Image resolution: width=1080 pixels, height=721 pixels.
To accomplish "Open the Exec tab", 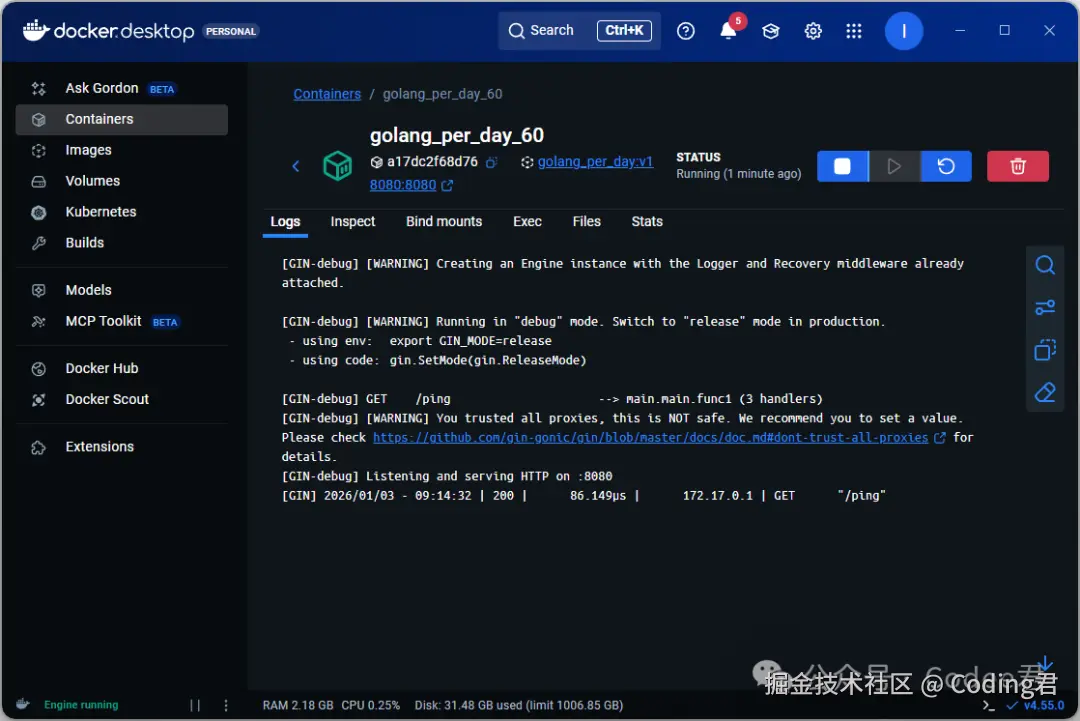I will coord(527,222).
